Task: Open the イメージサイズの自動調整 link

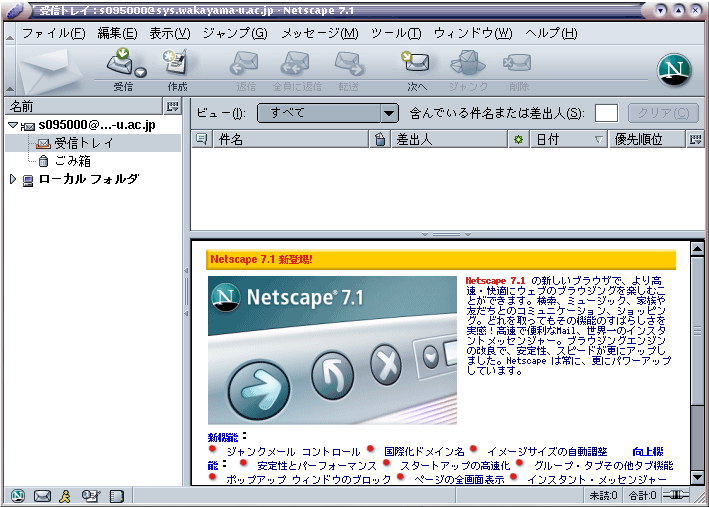Action: pyautogui.click(x=547, y=452)
